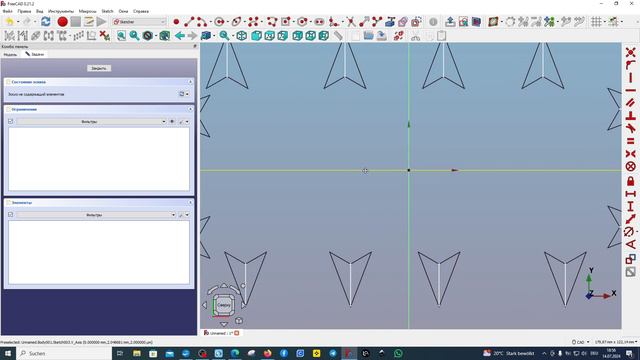640x360 pixels.
Task: Select the Create slot tool
Action: (319, 22)
